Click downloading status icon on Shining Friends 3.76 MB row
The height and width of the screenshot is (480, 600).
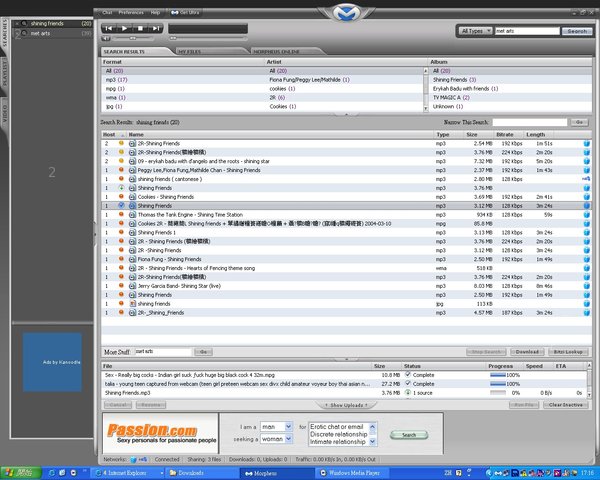pyautogui.click(x=121, y=188)
